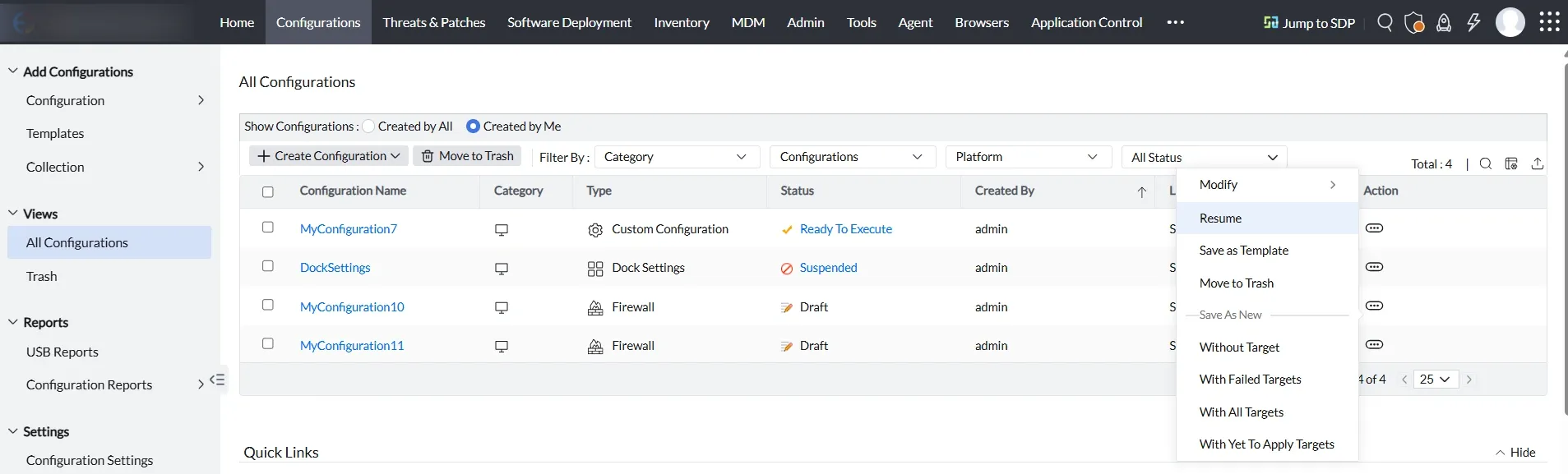Image resolution: width=1568 pixels, height=474 pixels.
Task: Open action menu for MyConfiguration7 row
Action: point(1374,228)
